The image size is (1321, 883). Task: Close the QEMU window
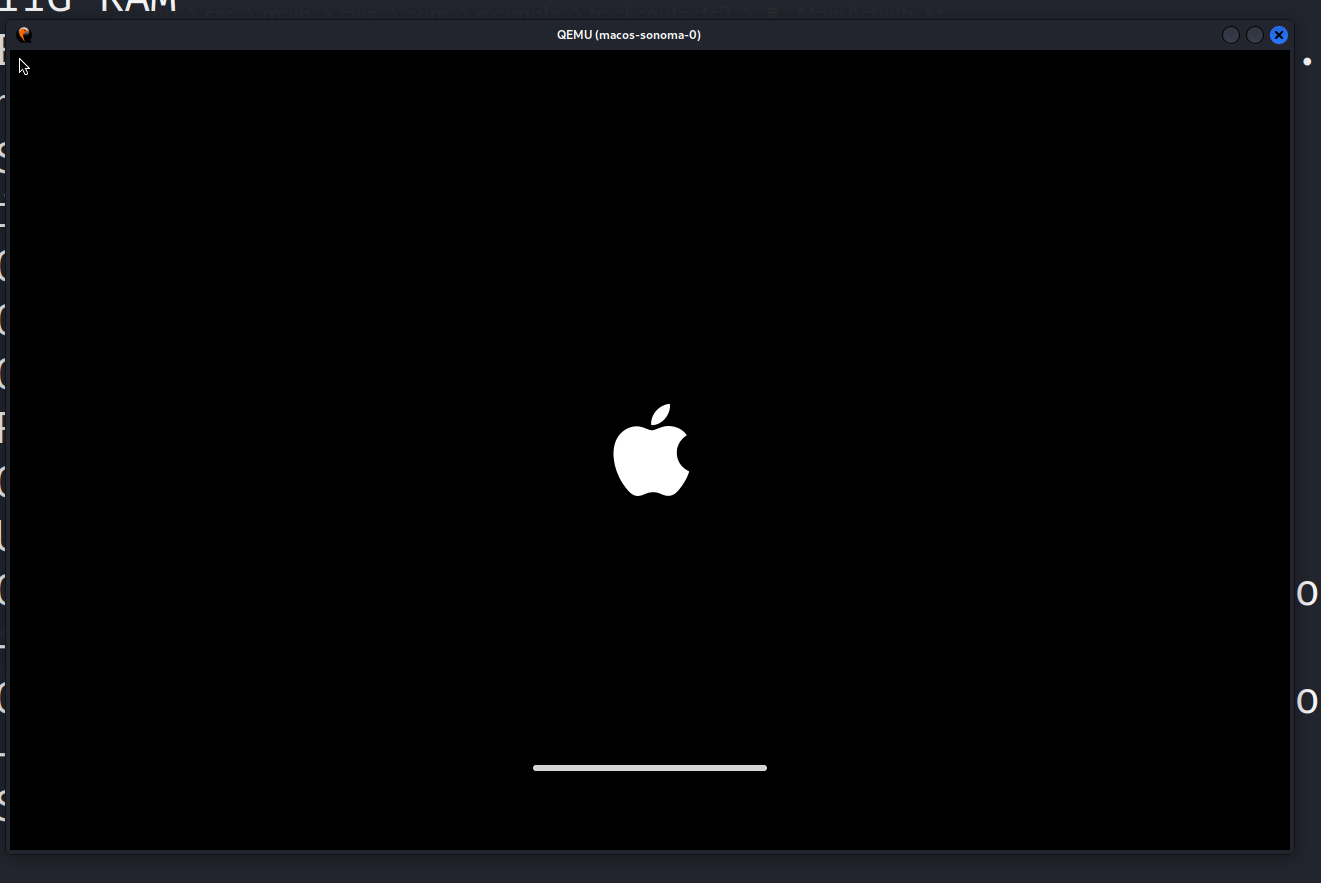(x=1279, y=35)
